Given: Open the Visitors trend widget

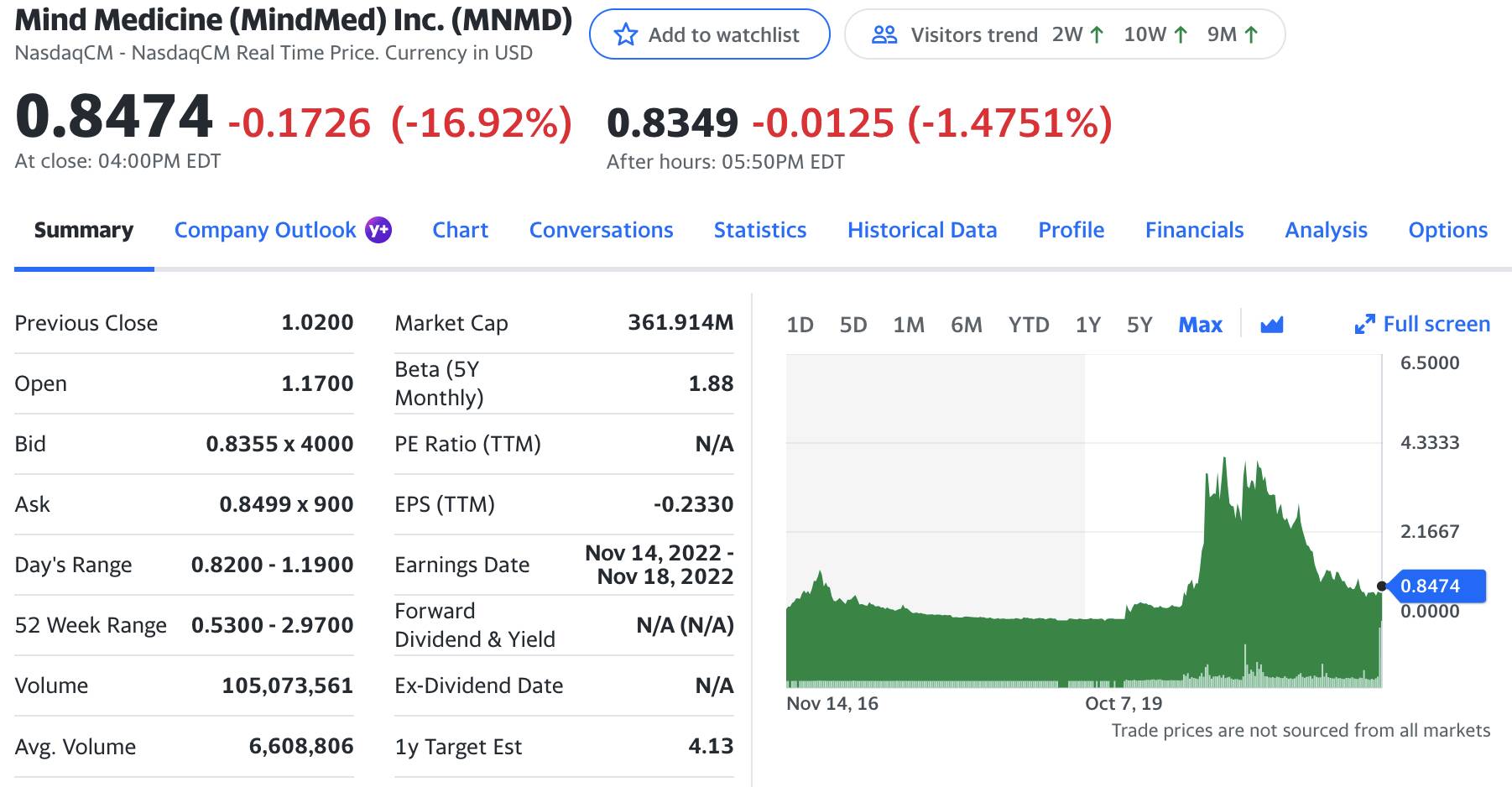Looking at the screenshot, I should pyautogui.click(x=1065, y=34).
